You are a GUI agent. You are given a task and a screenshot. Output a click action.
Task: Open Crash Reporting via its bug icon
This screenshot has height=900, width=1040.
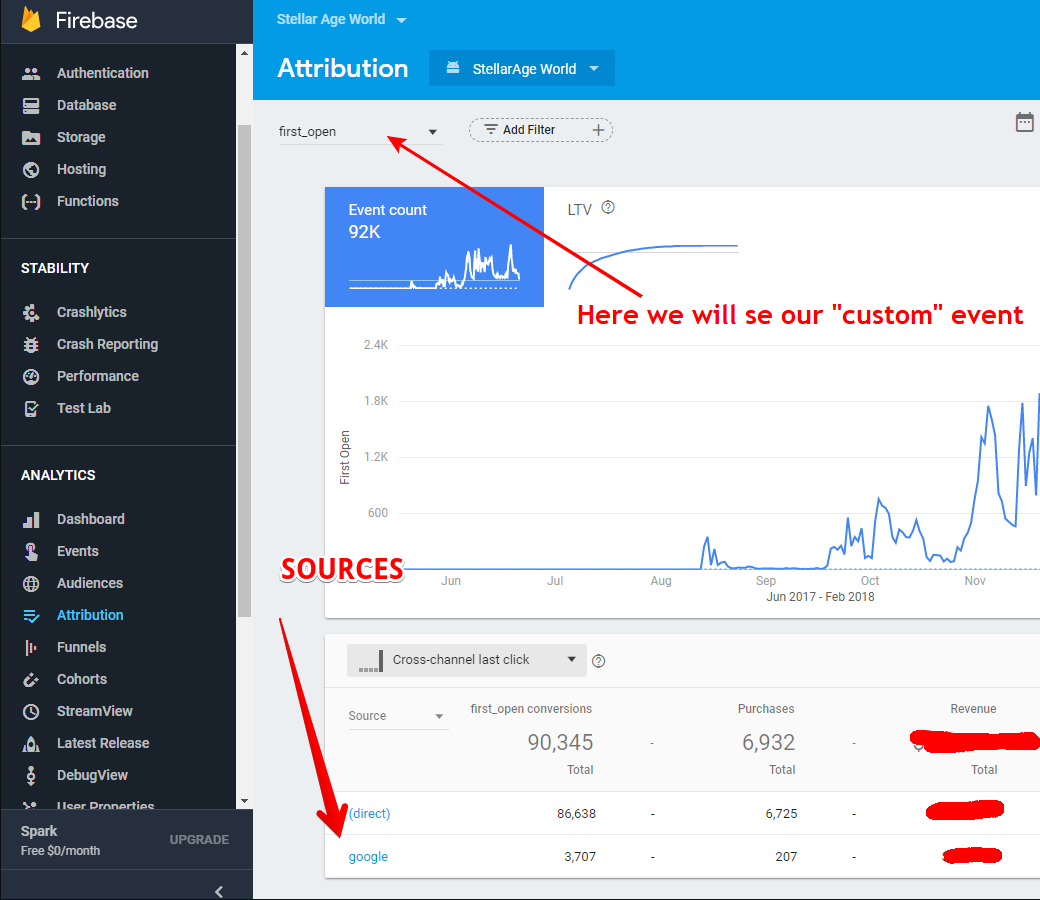tap(31, 344)
